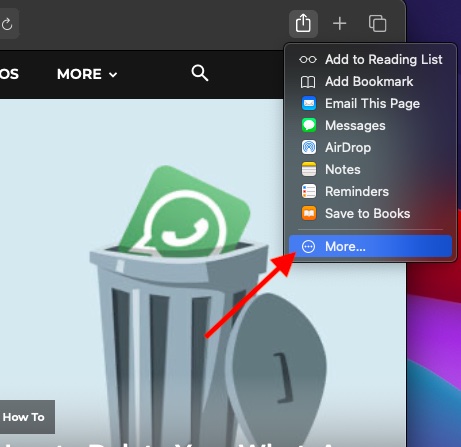Choose Add Bookmark from share menu
The height and width of the screenshot is (447, 461).
(x=370, y=81)
